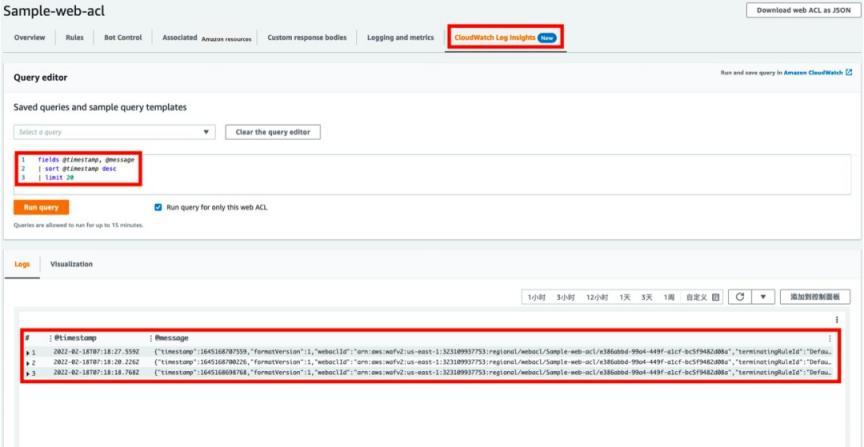Select the CloudWatch Log Insights tab
864x447 pixels.
[x=505, y=38]
